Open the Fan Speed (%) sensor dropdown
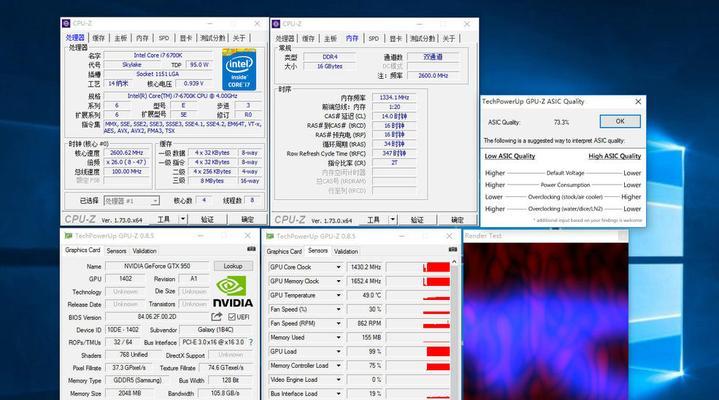 coord(338,310)
